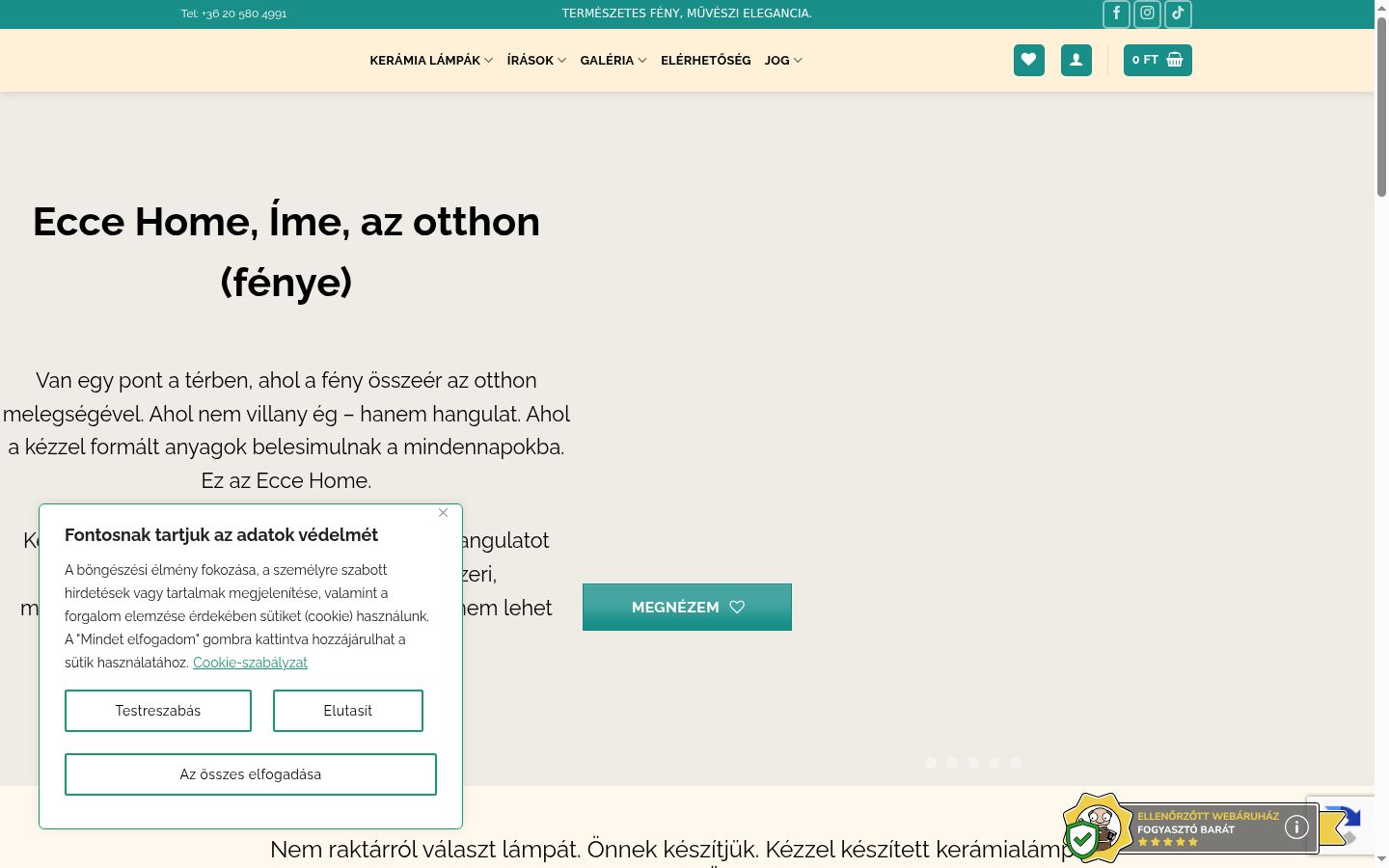The height and width of the screenshot is (868, 1389).
Task: Click the tagline Természetes fény, művészi elegancia
Action: tap(687, 14)
